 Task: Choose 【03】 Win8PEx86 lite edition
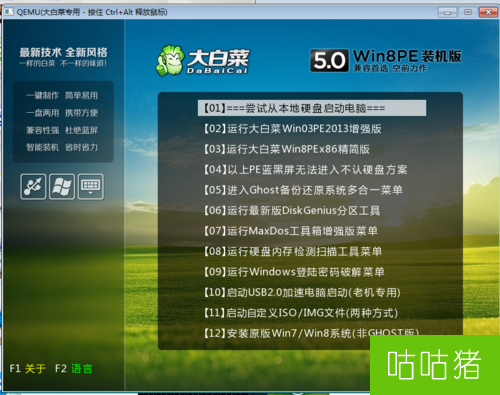(287, 149)
